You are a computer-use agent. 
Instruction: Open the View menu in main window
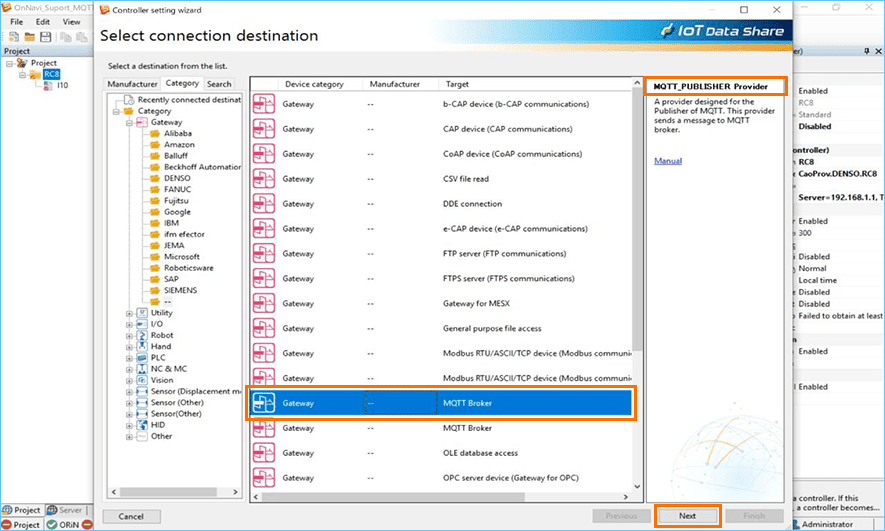[x=72, y=21]
